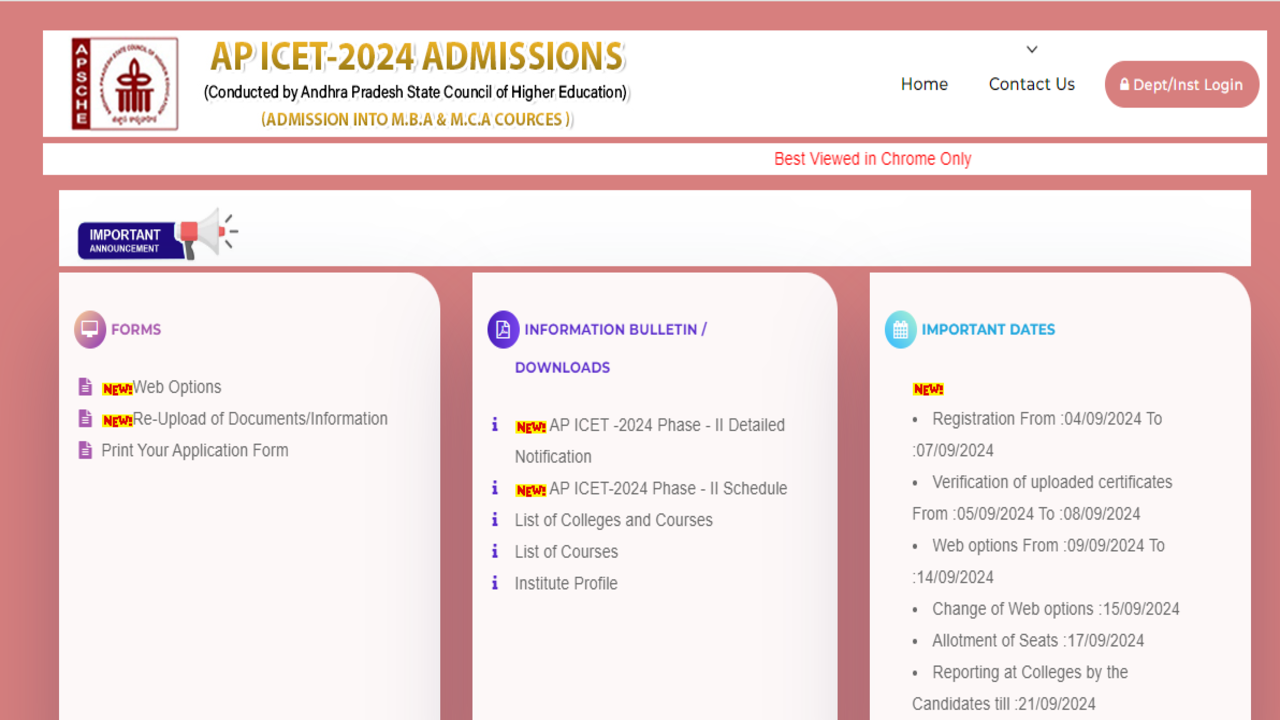Click info icon beside List of Courses
The image size is (1280, 720).
pos(494,551)
